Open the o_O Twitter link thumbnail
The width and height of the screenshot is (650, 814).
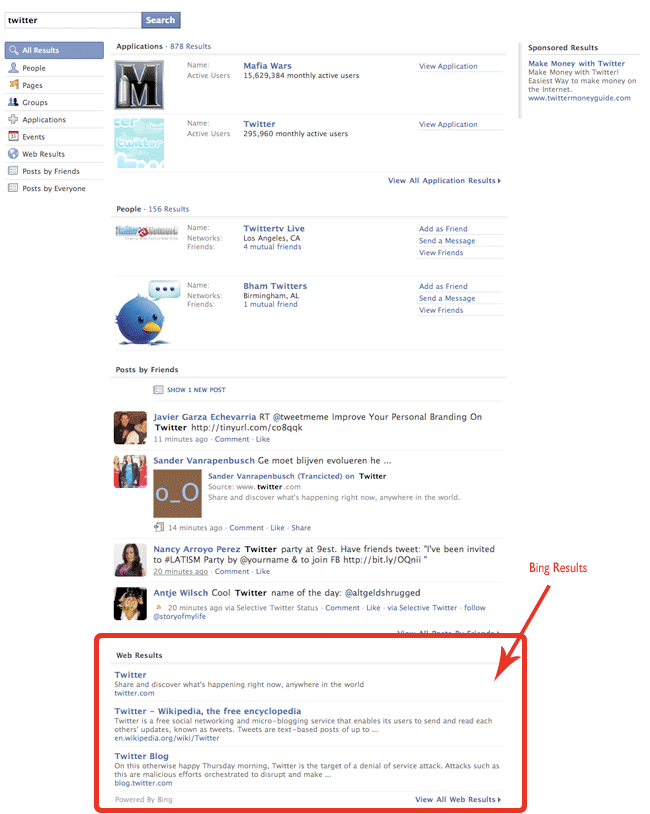pos(178,494)
